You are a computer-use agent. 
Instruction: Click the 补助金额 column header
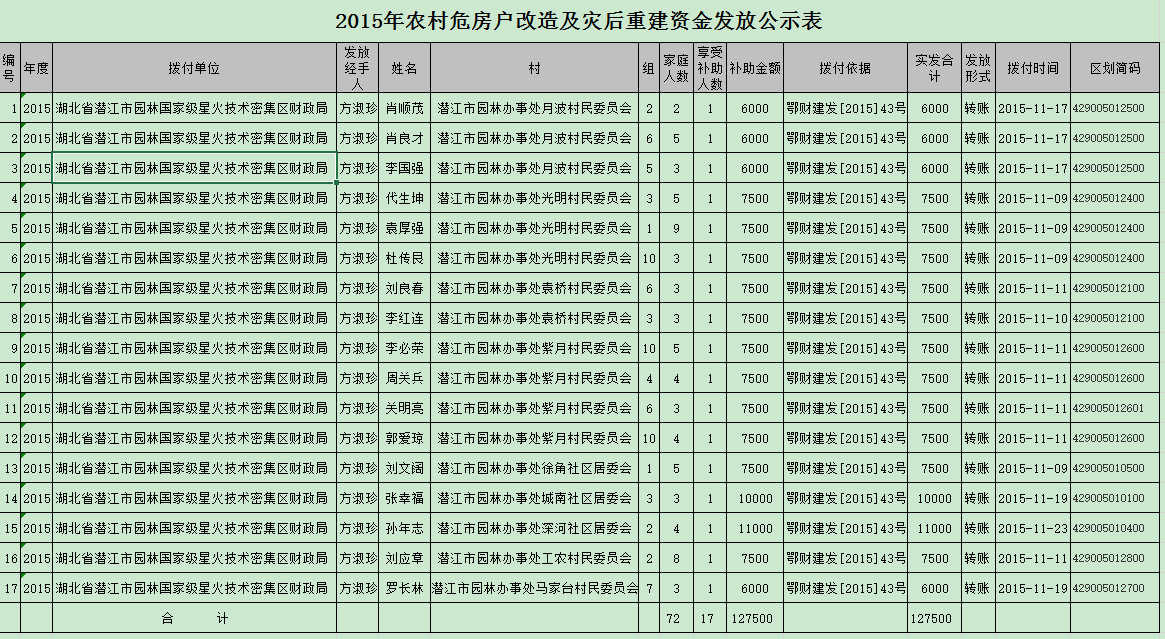(754, 68)
